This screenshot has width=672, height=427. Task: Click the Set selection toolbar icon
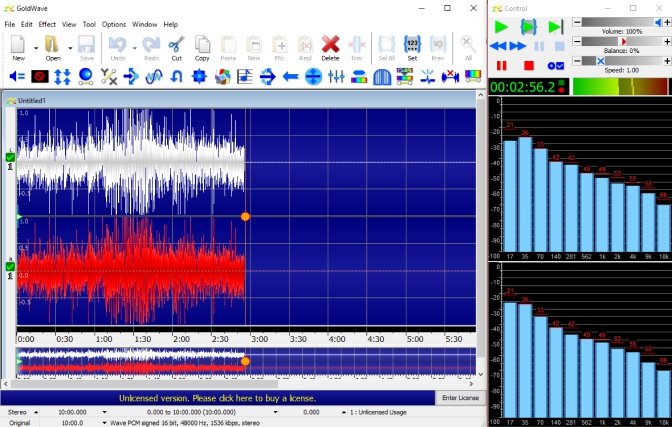[x=412, y=45]
